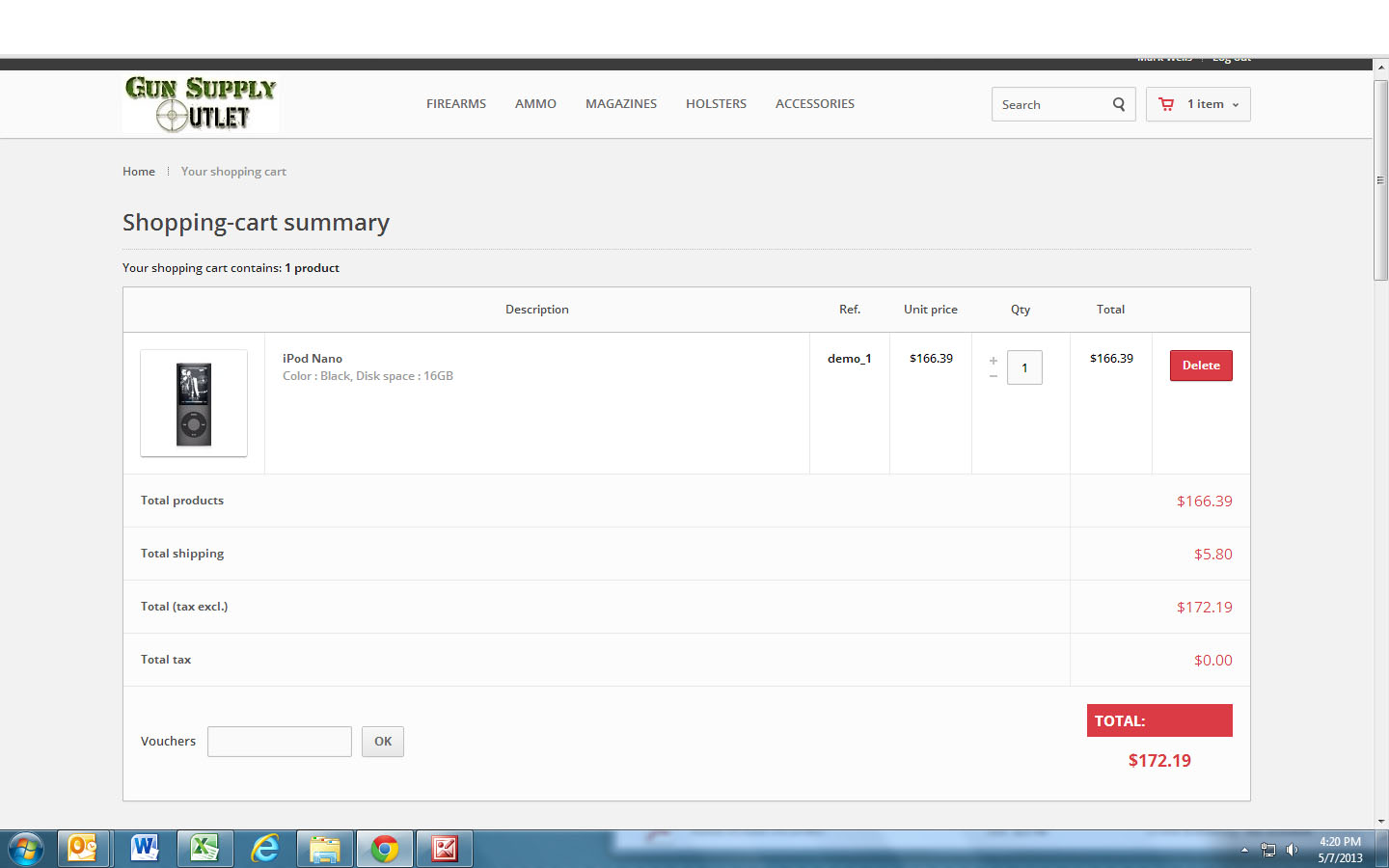This screenshot has height=868, width=1389.
Task: Click the 'Unit price' column header
Action: pyautogui.click(x=931, y=310)
